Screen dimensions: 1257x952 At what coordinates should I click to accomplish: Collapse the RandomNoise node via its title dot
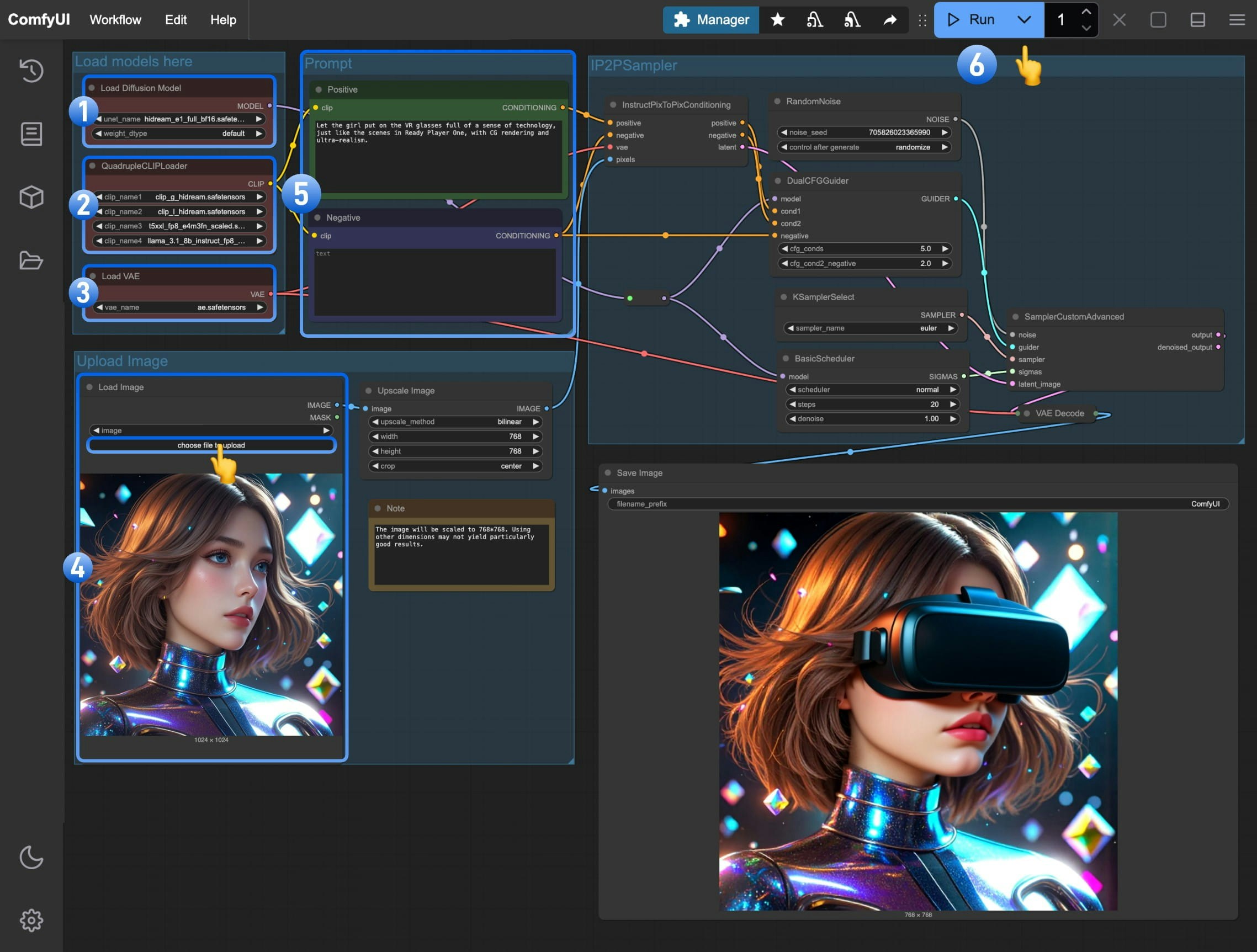coord(777,101)
